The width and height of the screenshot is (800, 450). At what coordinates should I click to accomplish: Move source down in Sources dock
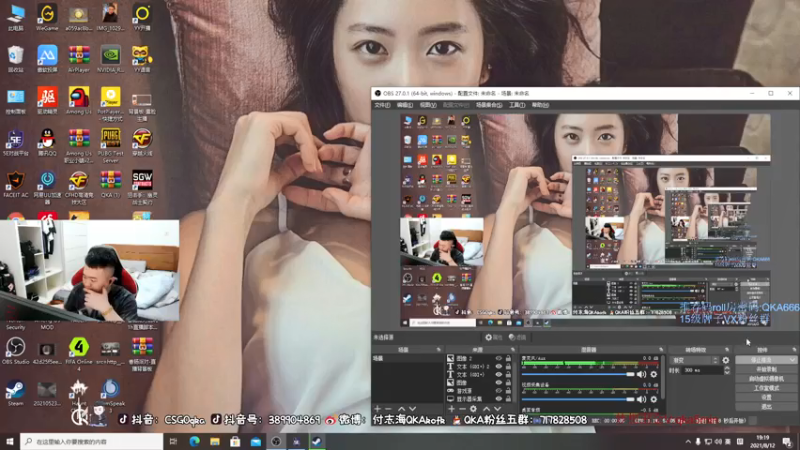pos(497,409)
